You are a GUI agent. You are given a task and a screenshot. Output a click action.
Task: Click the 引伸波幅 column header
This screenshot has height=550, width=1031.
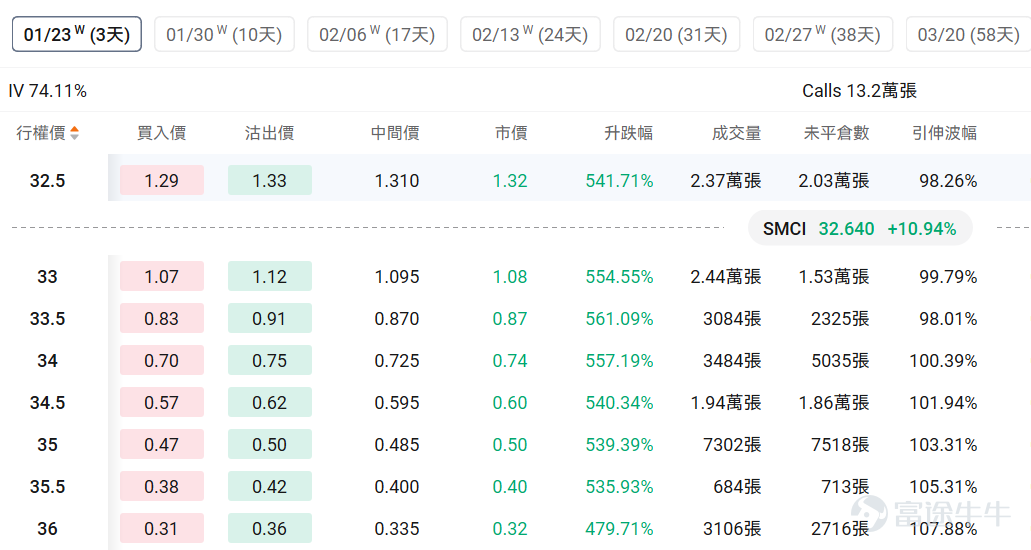[x=944, y=133]
